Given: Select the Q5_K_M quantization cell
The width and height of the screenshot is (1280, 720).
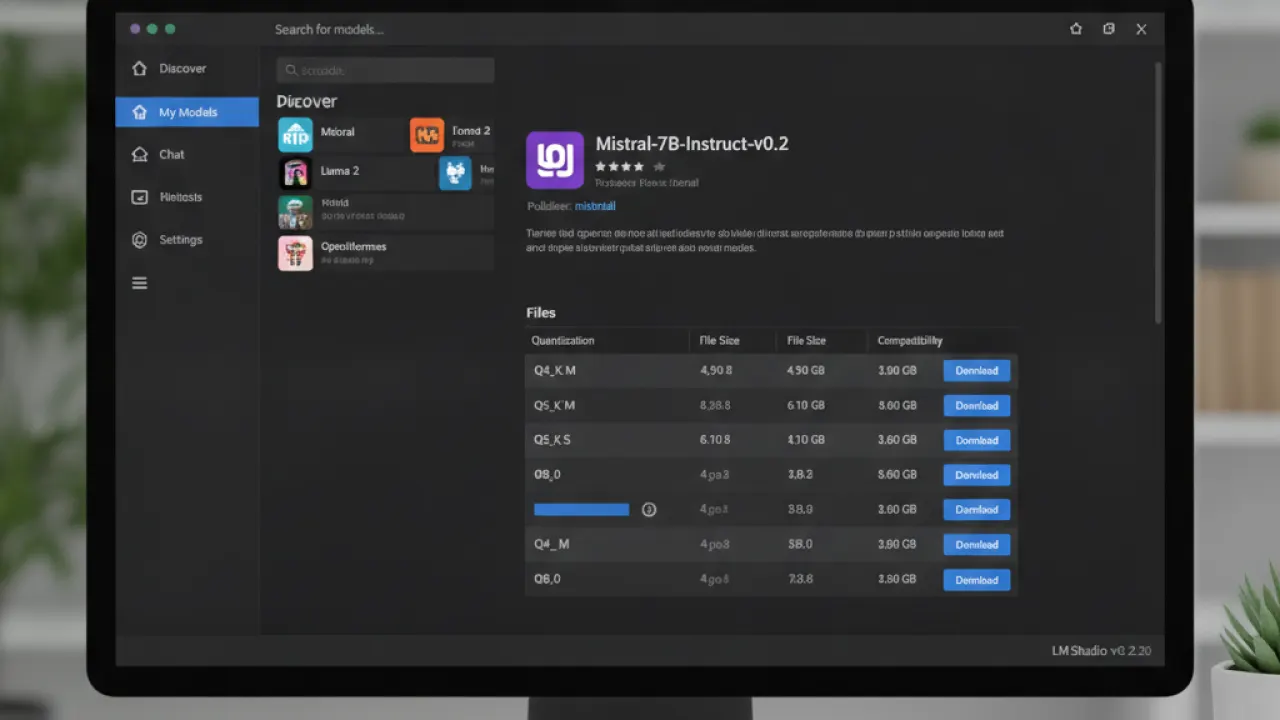Looking at the screenshot, I should [x=555, y=406].
